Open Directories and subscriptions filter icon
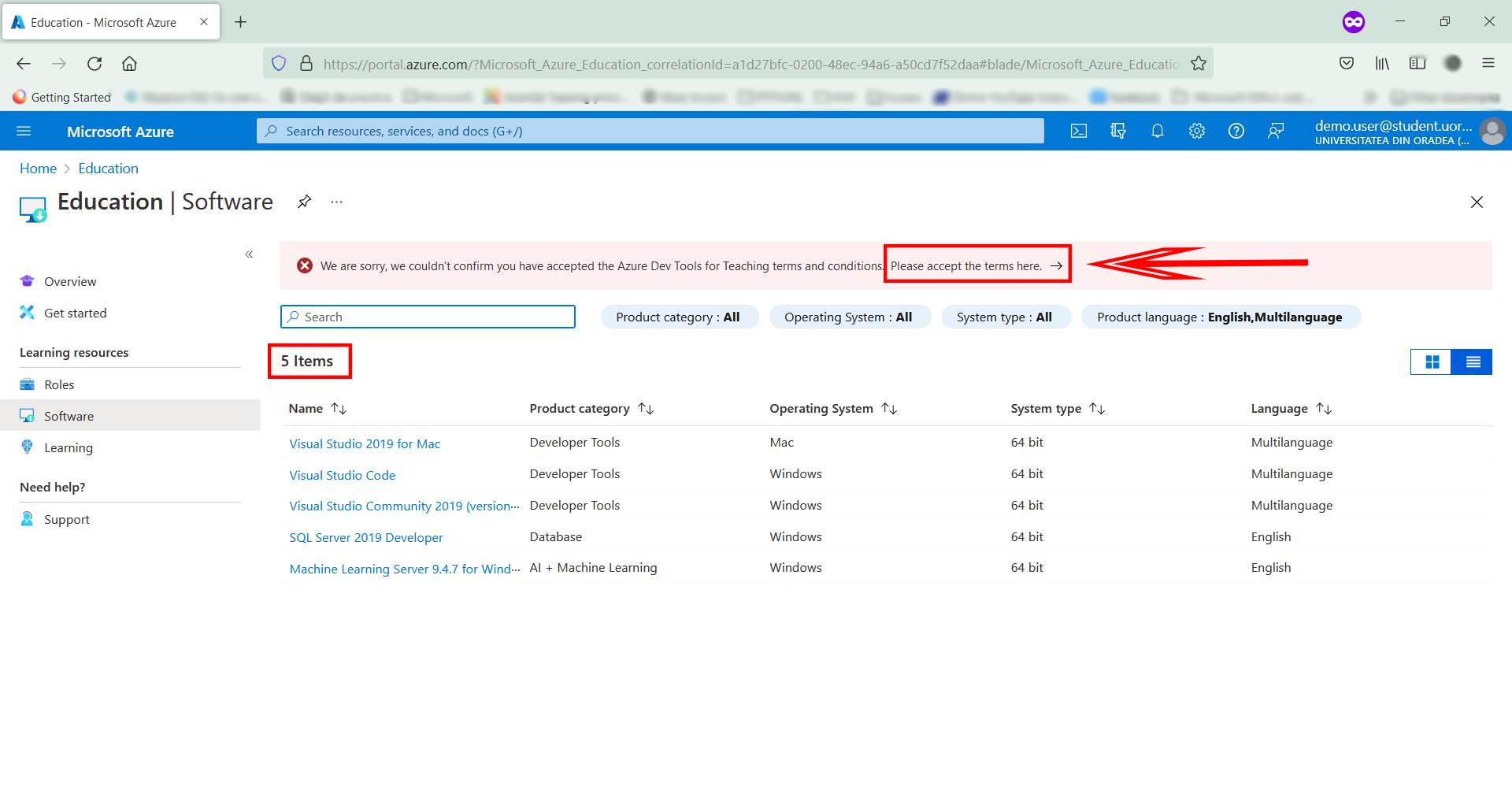This screenshot has width=1512, height=805. (1118, 131)
